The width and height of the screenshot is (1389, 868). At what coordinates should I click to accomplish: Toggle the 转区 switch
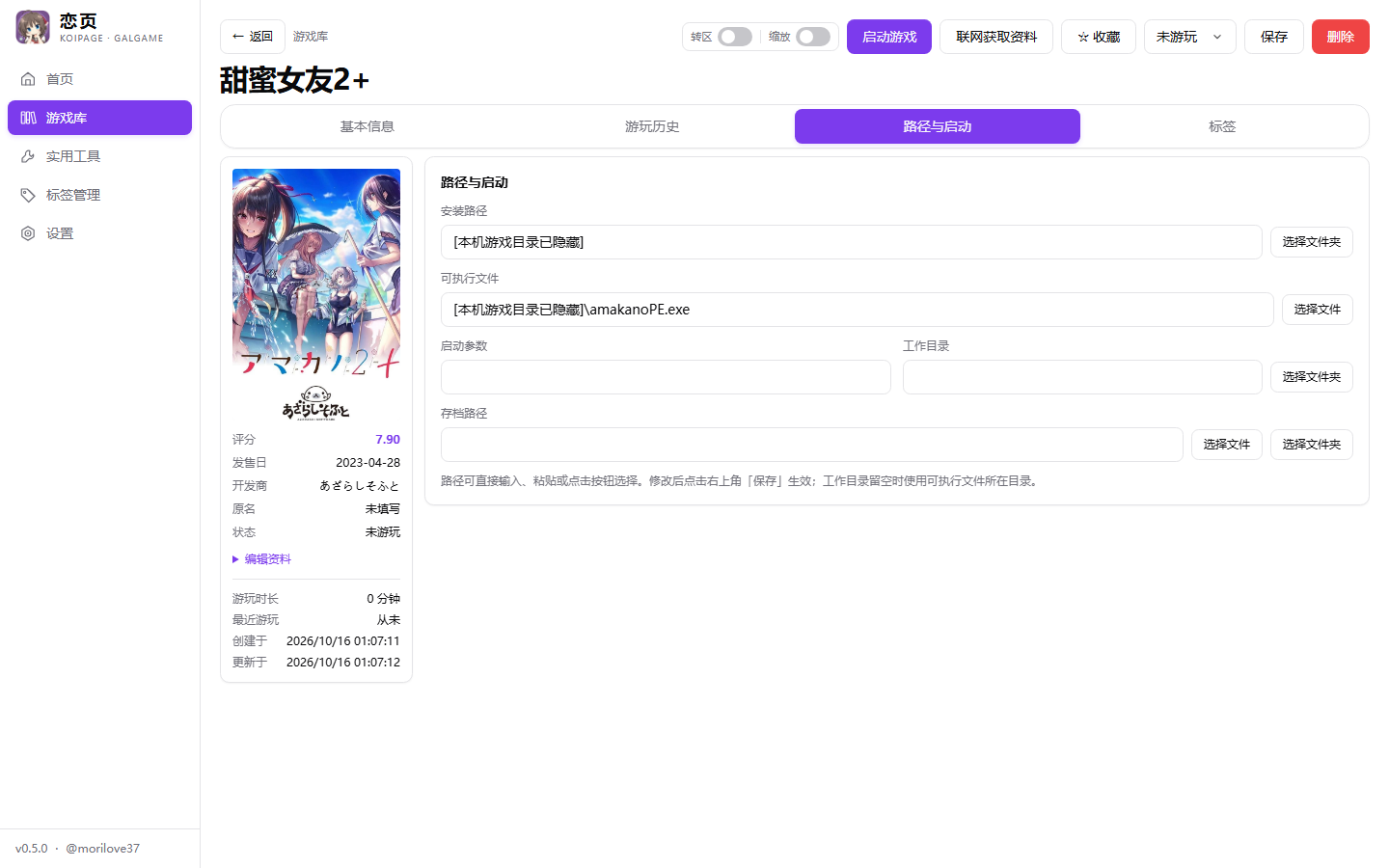pyautogui.click(x=735, y=37)
